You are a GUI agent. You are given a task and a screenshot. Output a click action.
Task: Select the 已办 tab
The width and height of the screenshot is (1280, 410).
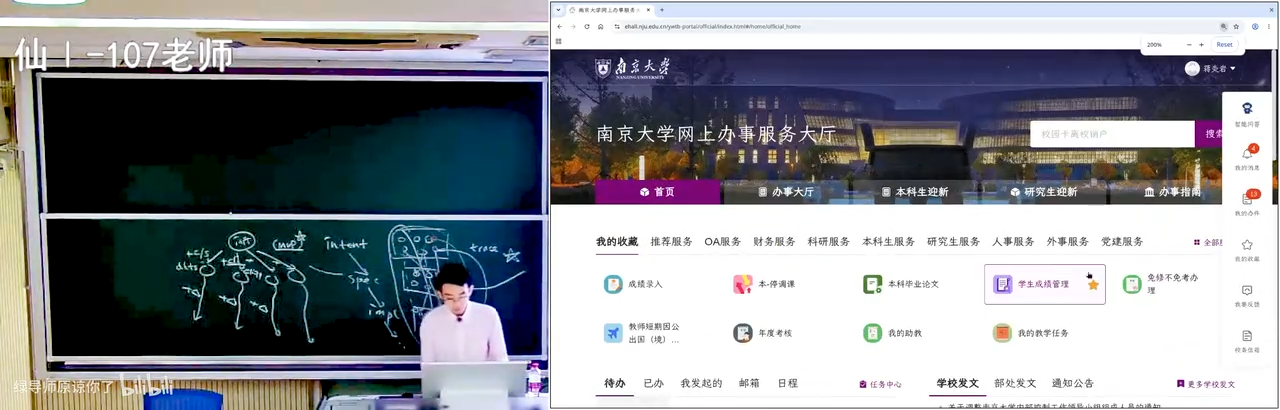point(653,384)
